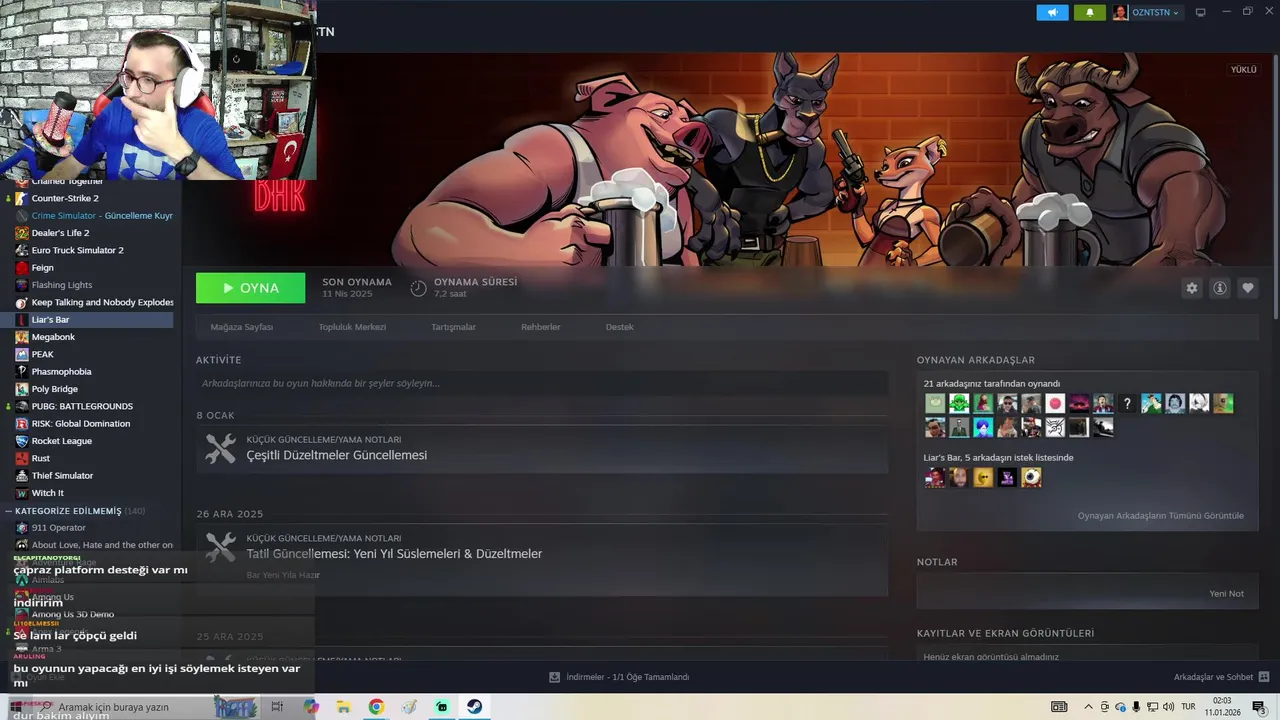Open the OZNTSTN account dropdown
This screenshot has width=1280, height=720.
[1147, 12]
